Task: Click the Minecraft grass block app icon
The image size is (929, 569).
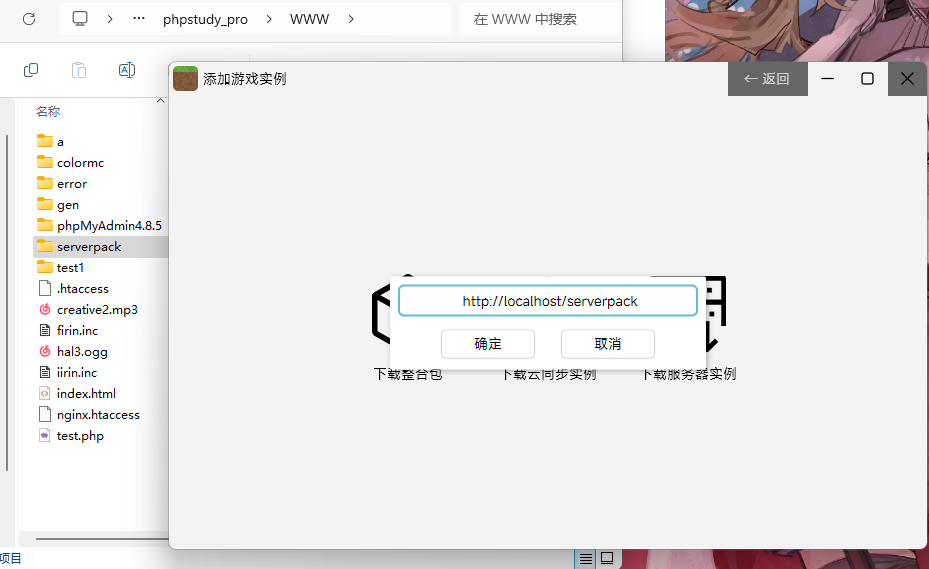Action: pos(185,78)
